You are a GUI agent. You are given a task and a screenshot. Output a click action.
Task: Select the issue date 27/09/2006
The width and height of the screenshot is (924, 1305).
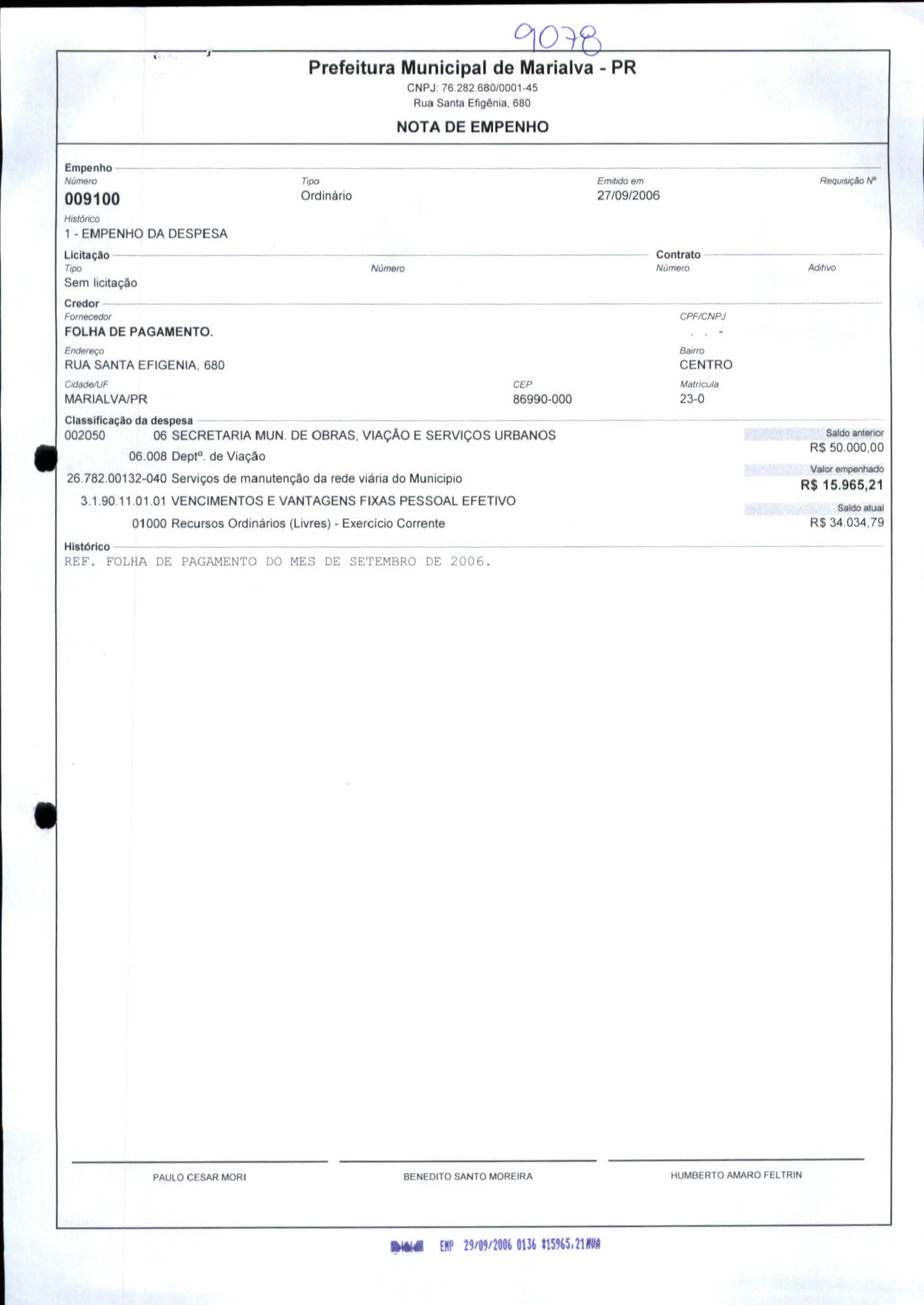pyautogui.click(x=628, y=196)
